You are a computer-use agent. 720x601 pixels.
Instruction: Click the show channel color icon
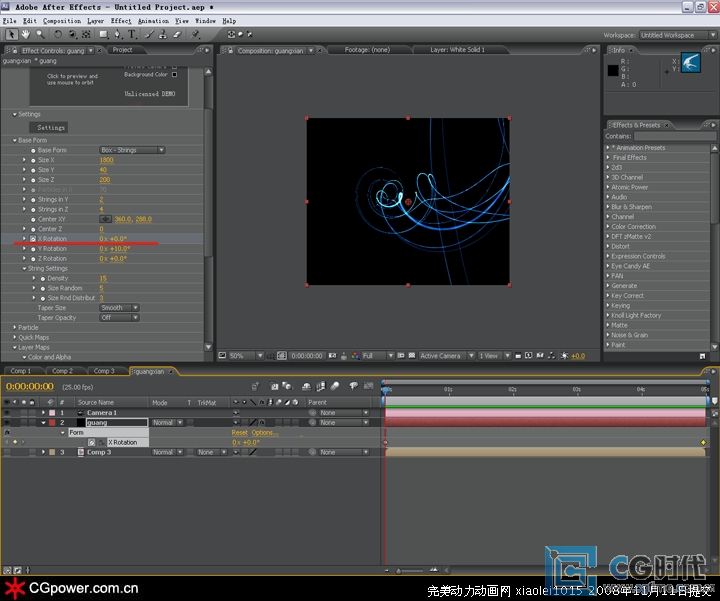point(355,356)
